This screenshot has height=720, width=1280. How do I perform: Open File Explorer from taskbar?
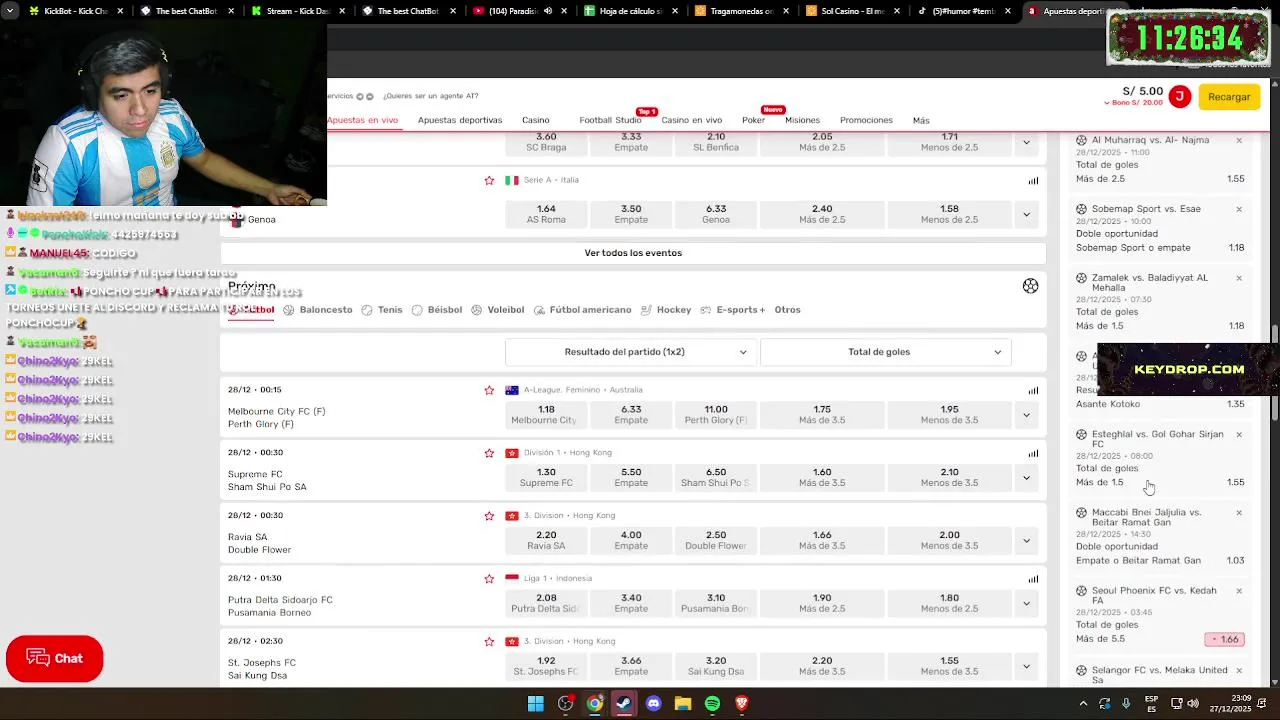click(x=683, y=704)
